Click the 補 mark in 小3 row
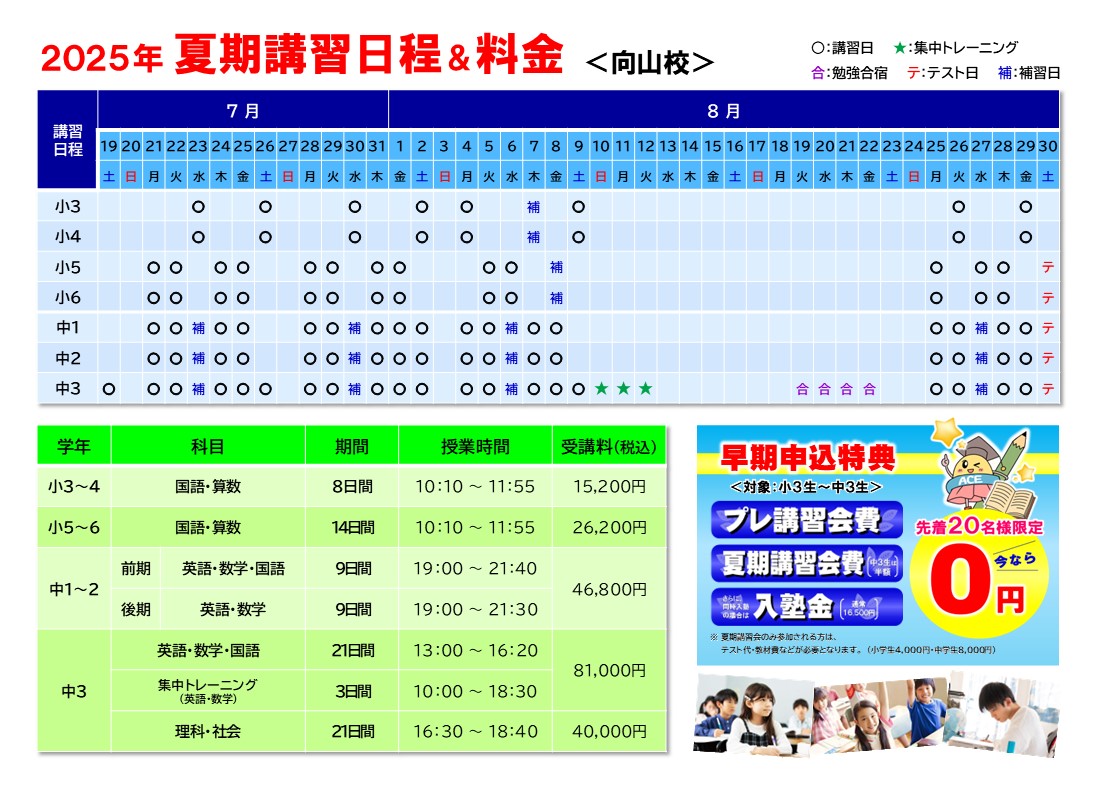 click(x=533, y=207)
